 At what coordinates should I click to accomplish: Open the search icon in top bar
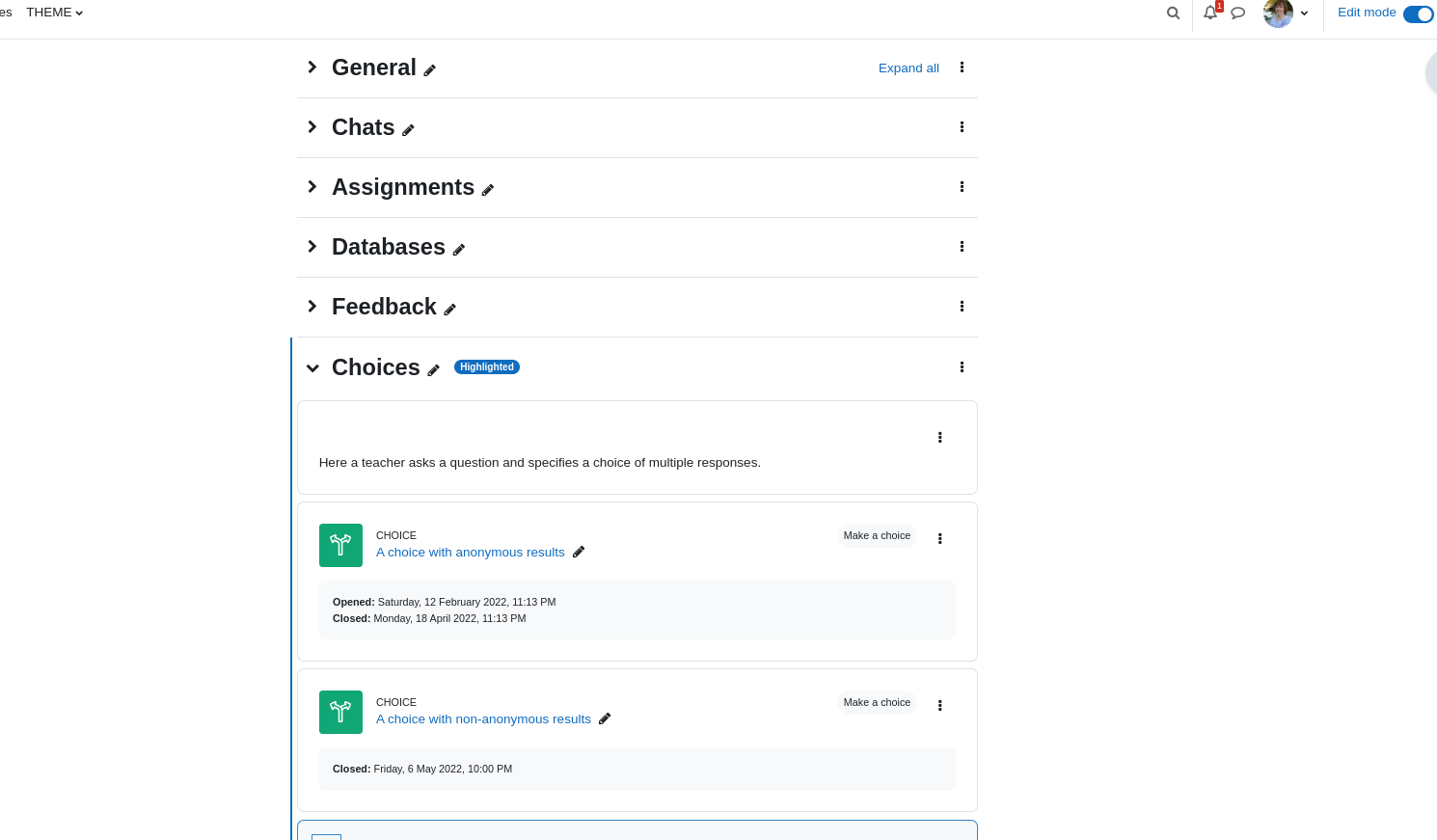click(x=1173, y=14)
